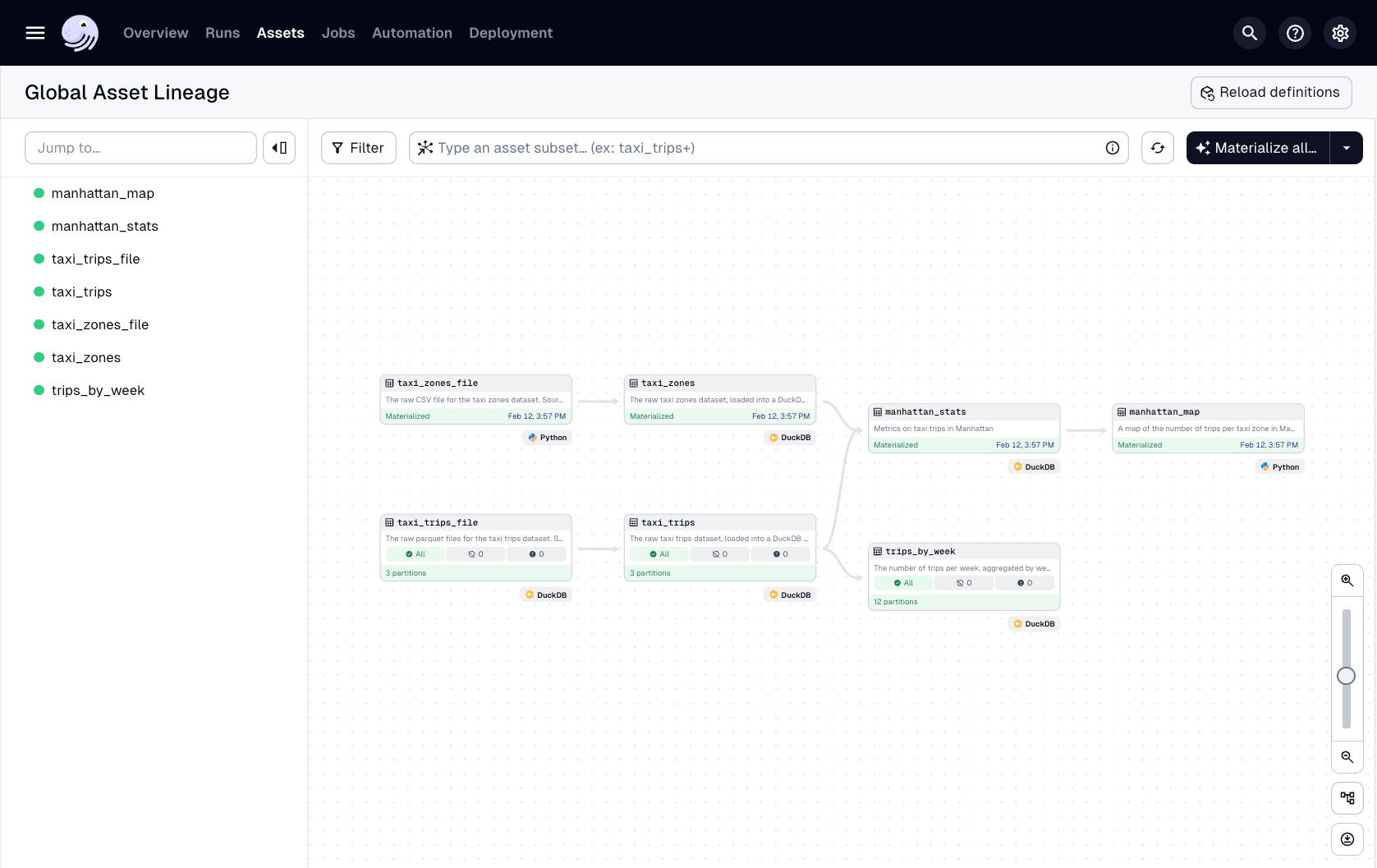Open the hamburger navigation menu

(x=35, y=33)
